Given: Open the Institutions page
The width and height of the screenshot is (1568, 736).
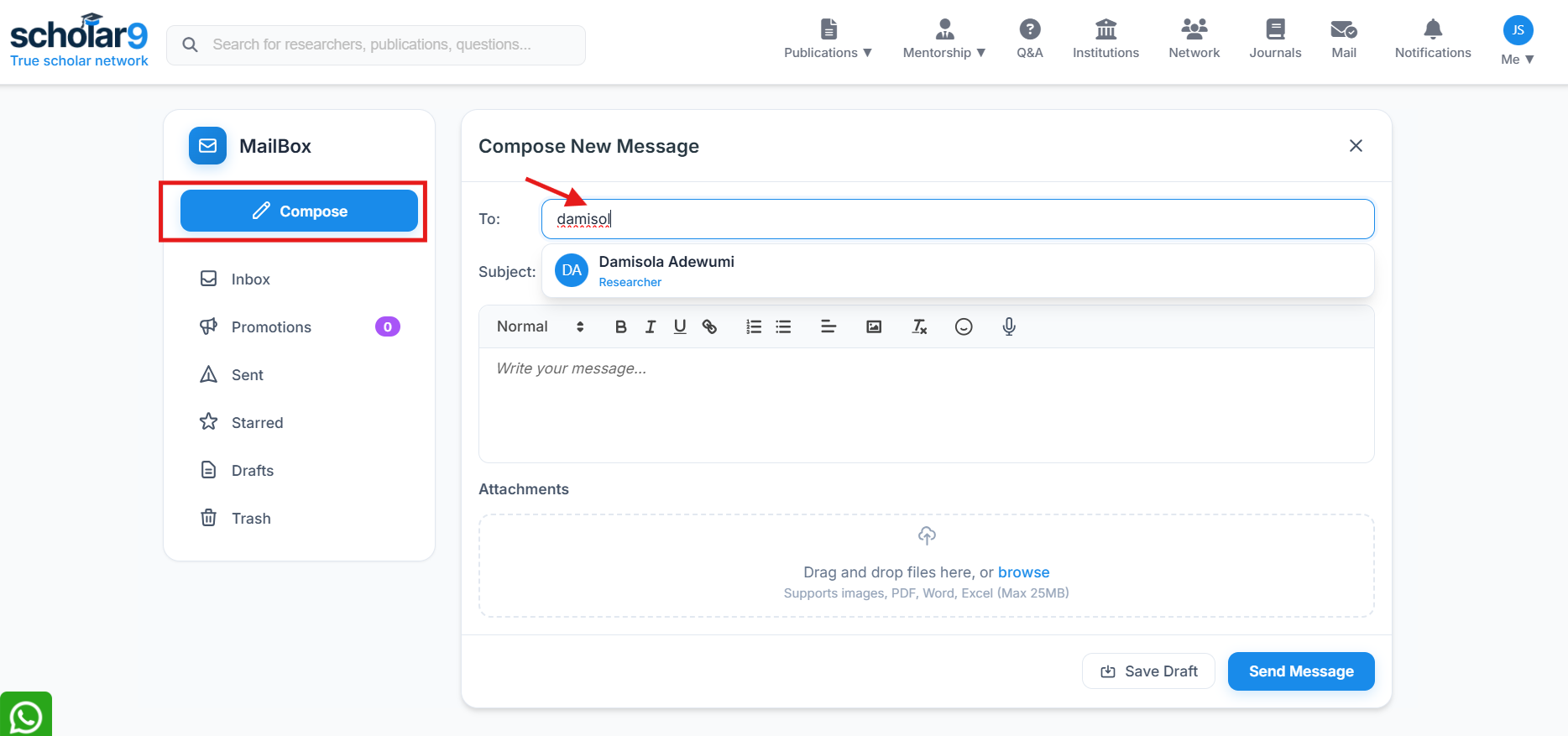Looking at the screenshot, I should (1105, 39).
